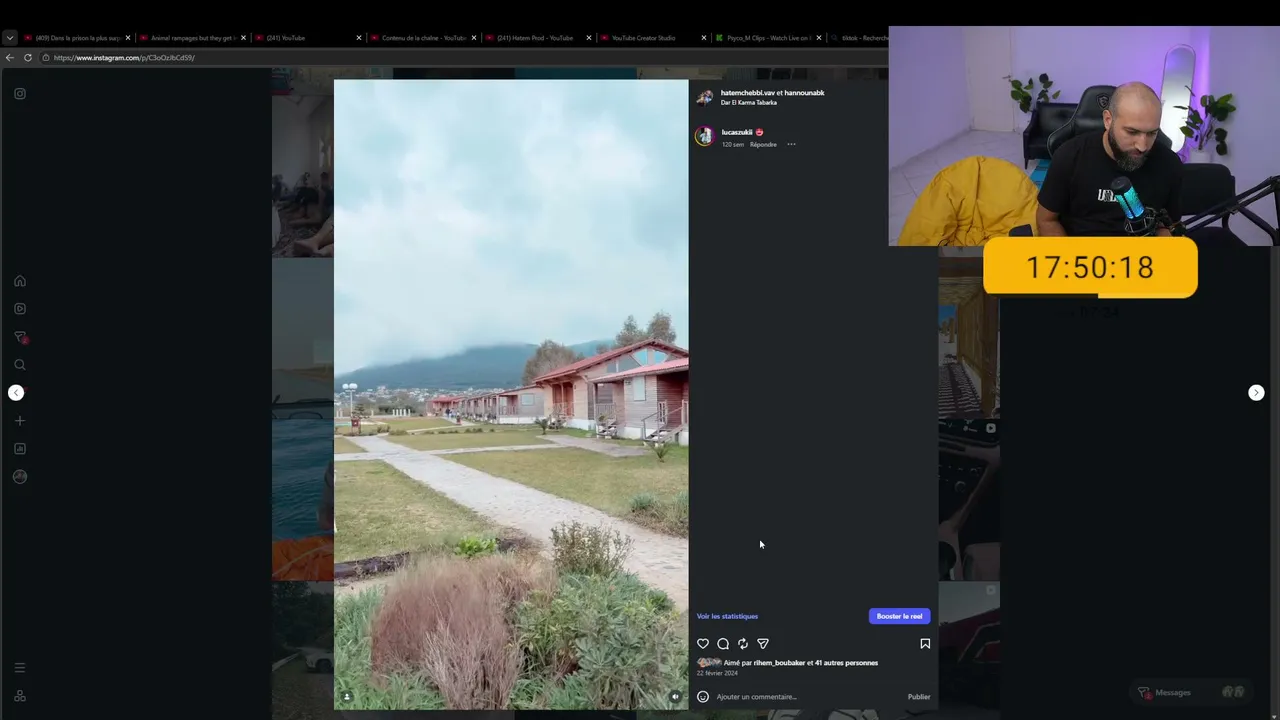
Task: Show tagged people icon on reel
Action: pos(347,697)
